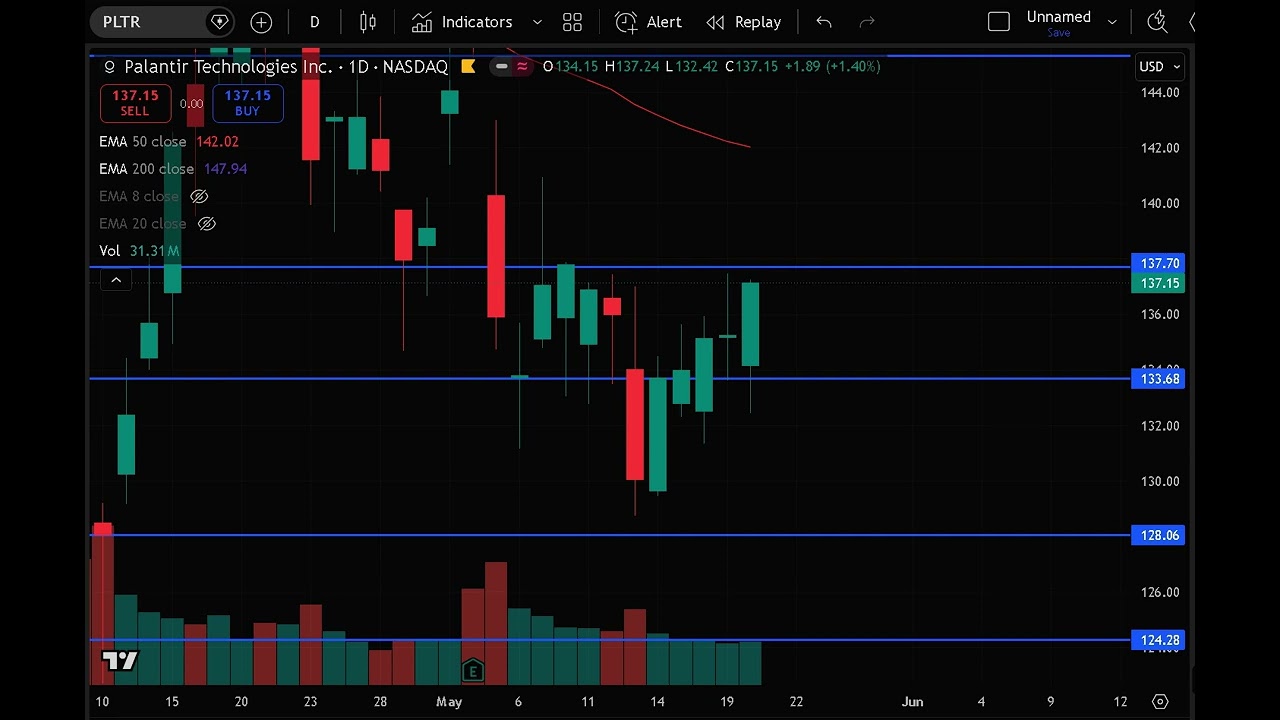Viewport: 1280px width, 720px height.
Task: Redo the chart action
Action: pyautogui.click(x=867, y=22)
